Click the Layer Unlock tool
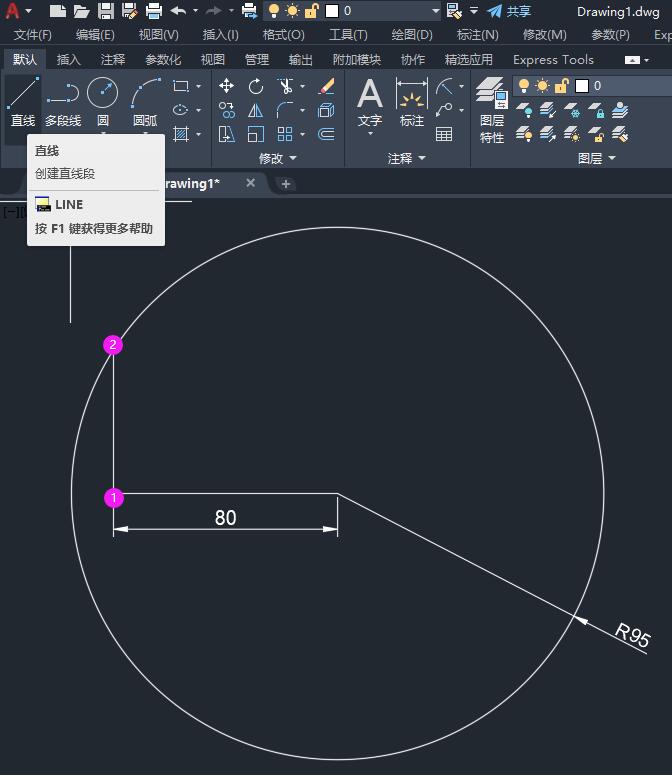Image resolution: width=672 pixels, height=775 pixels. [x=596, y=133]
